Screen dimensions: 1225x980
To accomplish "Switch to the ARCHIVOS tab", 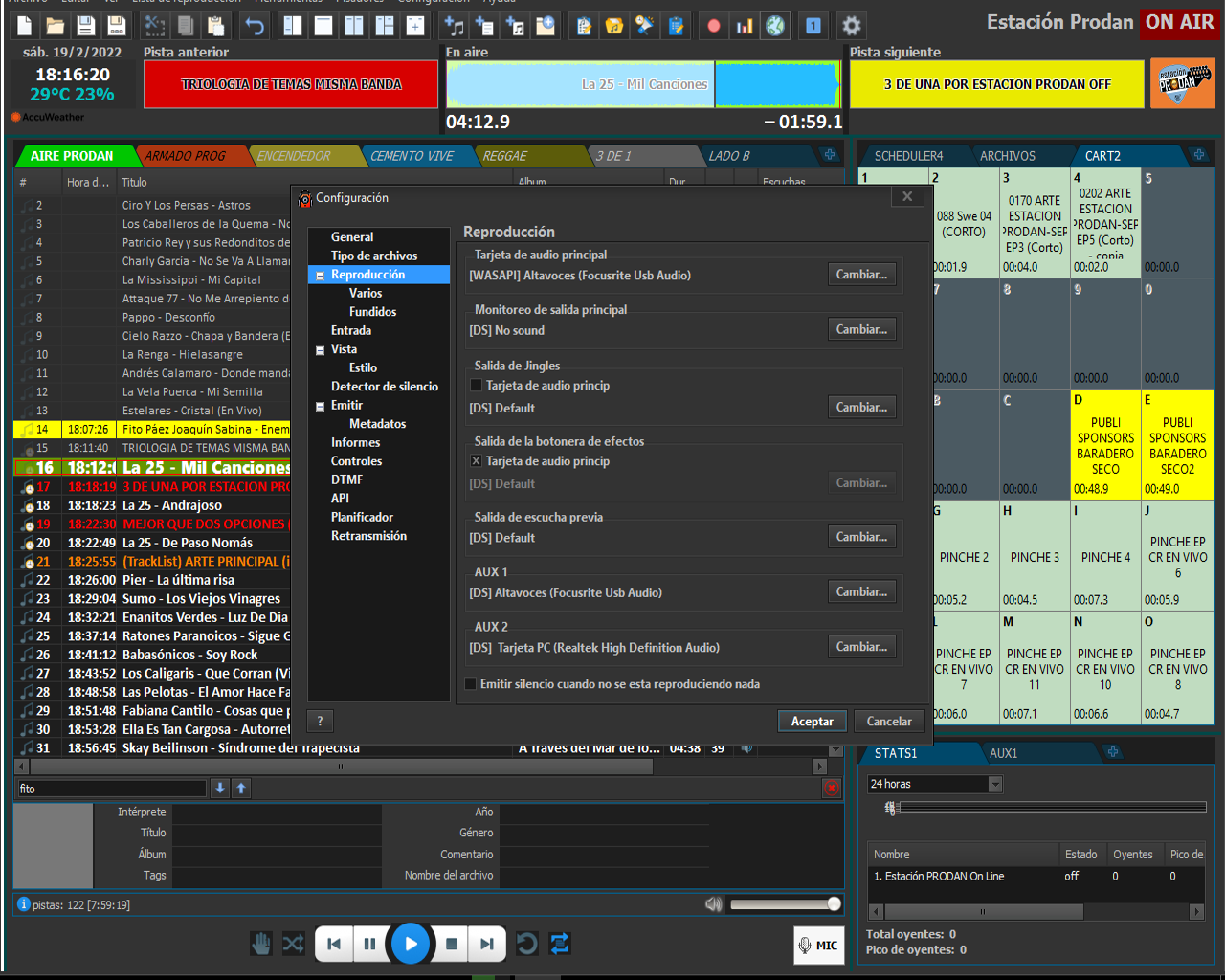I will [1008, 156].
